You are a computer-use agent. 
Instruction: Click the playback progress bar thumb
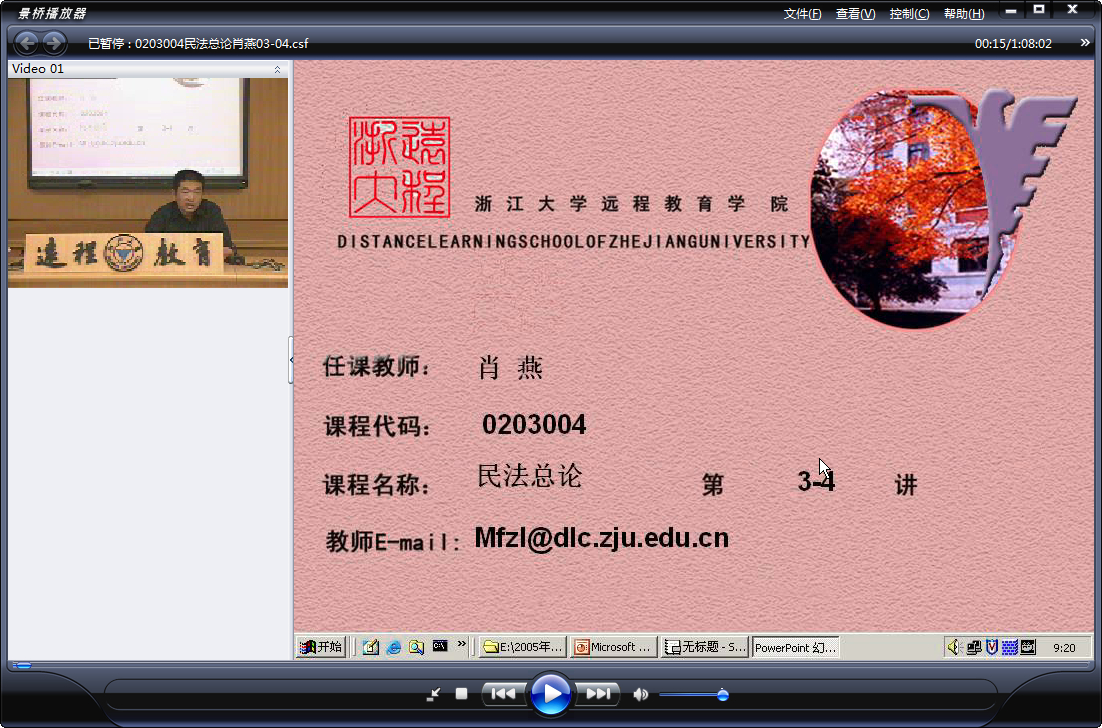pos(22,665)
